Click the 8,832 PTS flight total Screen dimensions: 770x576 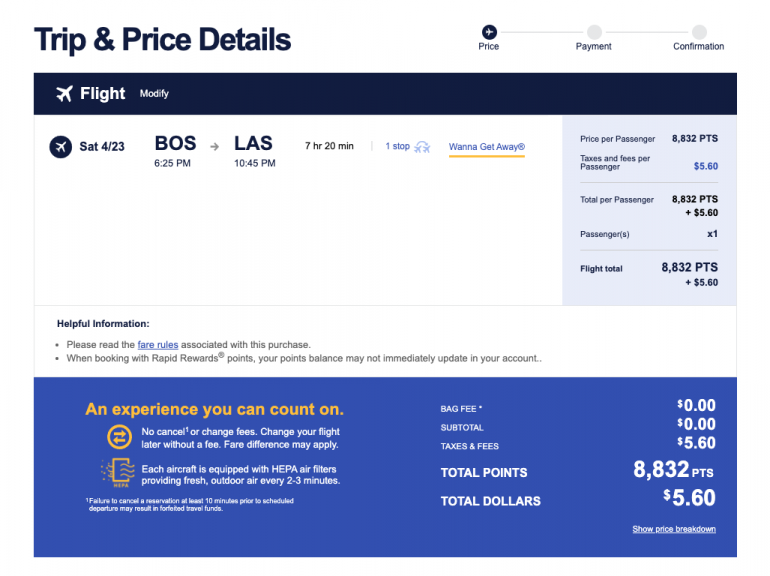pyautogui.click(x=689, y=268)
